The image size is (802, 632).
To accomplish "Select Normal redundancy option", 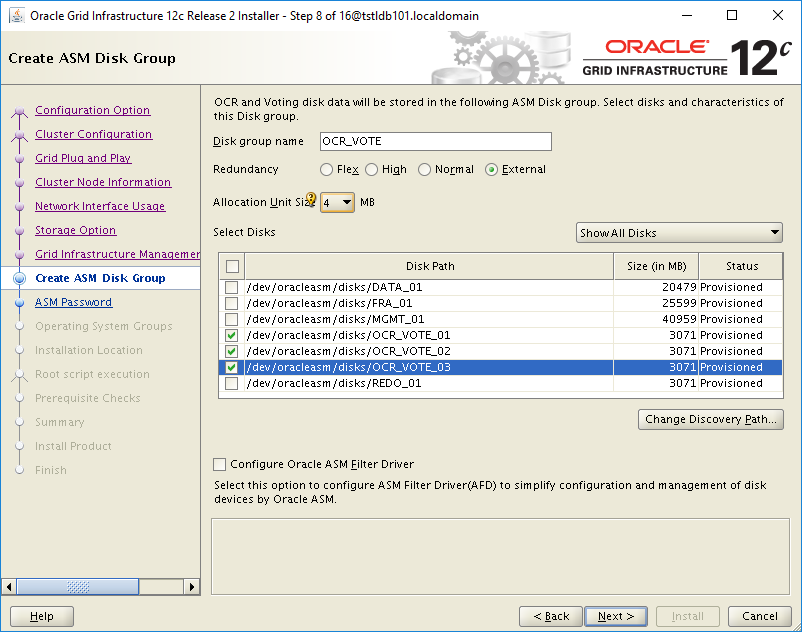I will 425,170.
